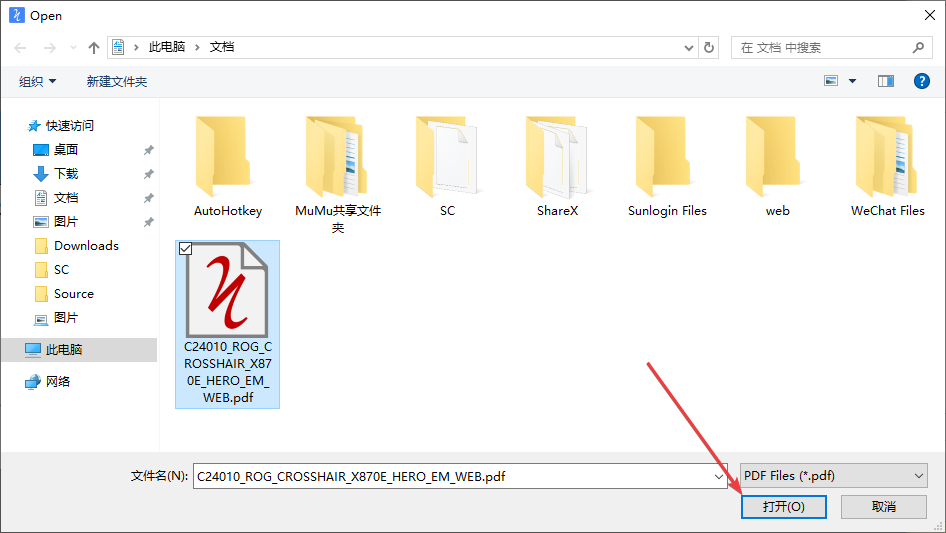Click 新建文件夹 button
The image size is (946, 533).
[116, 81]
